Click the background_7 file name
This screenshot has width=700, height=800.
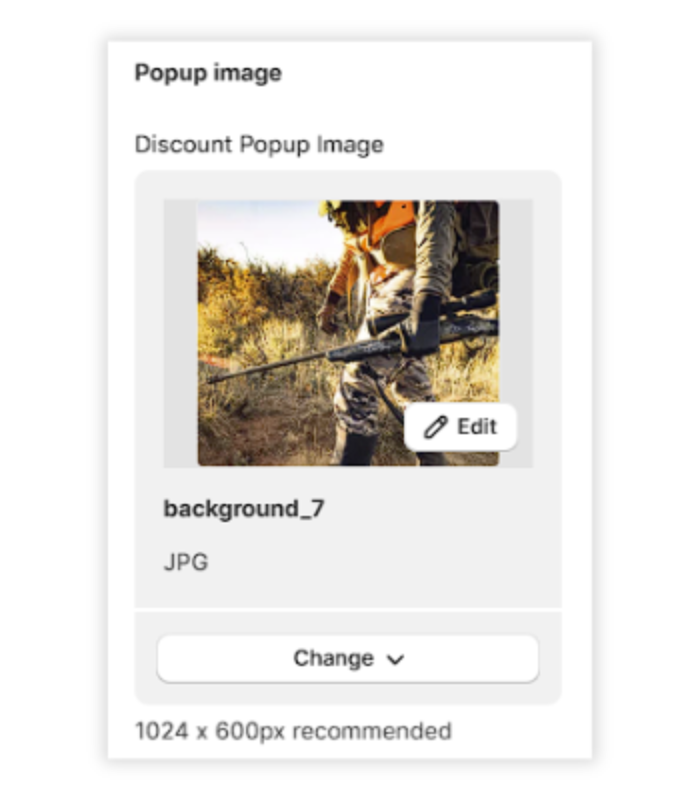click(243, 509)
